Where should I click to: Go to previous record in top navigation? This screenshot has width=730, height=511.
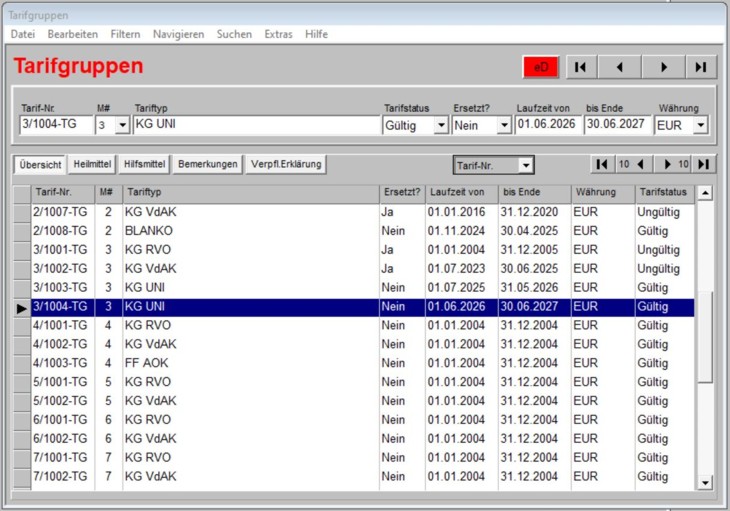pos(621,67)
